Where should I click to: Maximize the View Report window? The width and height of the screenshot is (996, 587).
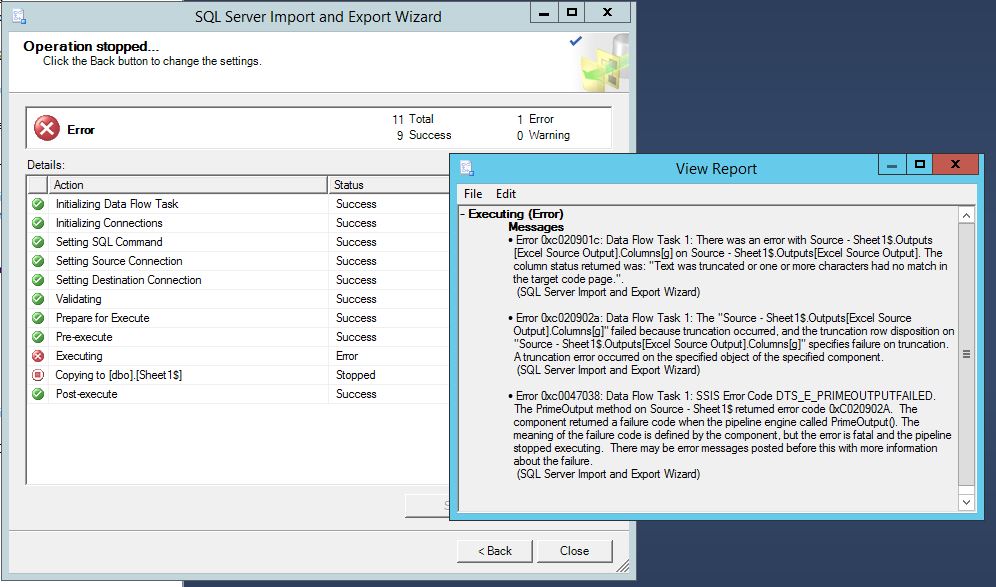pos(919,165)
